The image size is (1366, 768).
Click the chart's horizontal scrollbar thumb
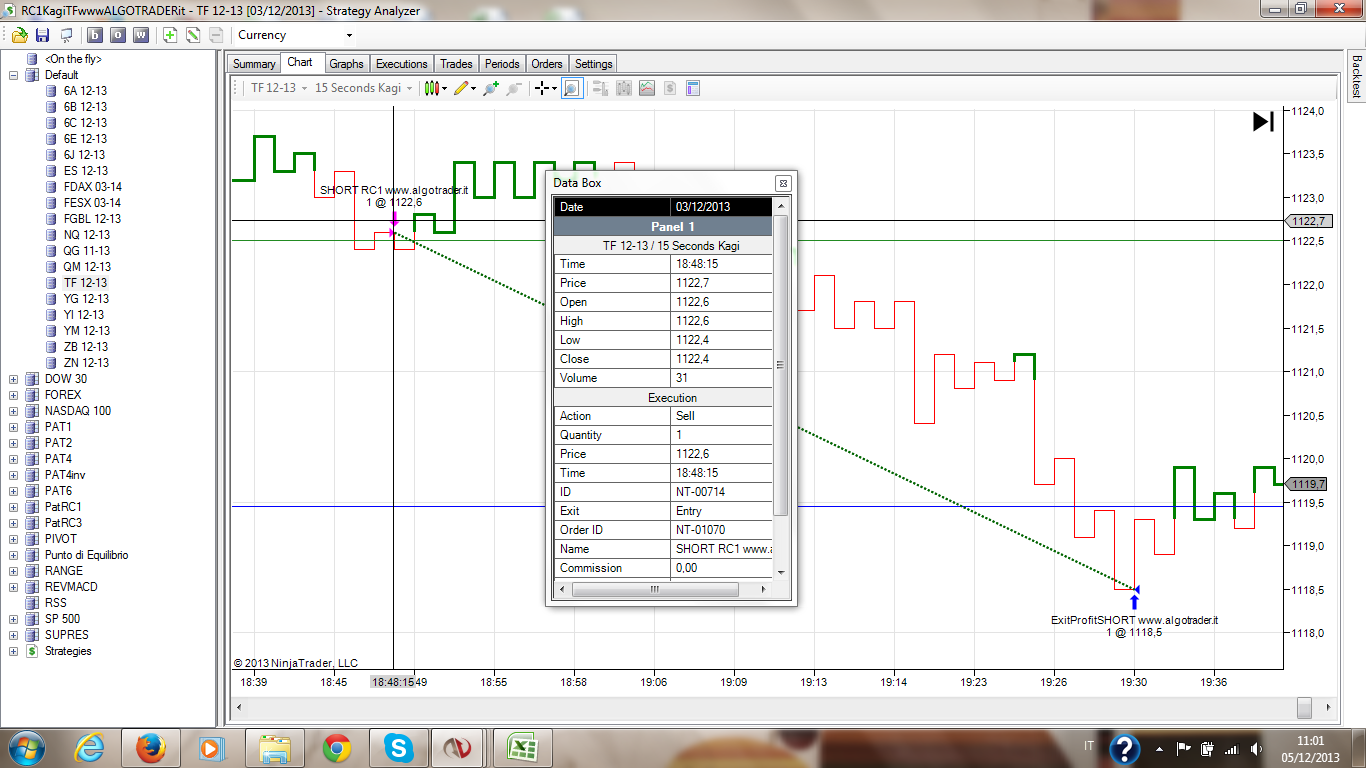tap(1304, 707)
